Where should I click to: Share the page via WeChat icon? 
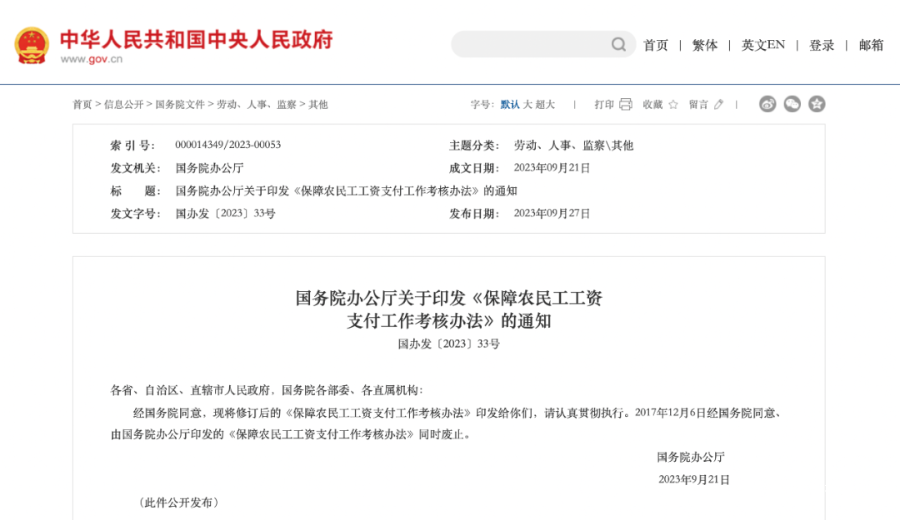(x=792, y=104)
